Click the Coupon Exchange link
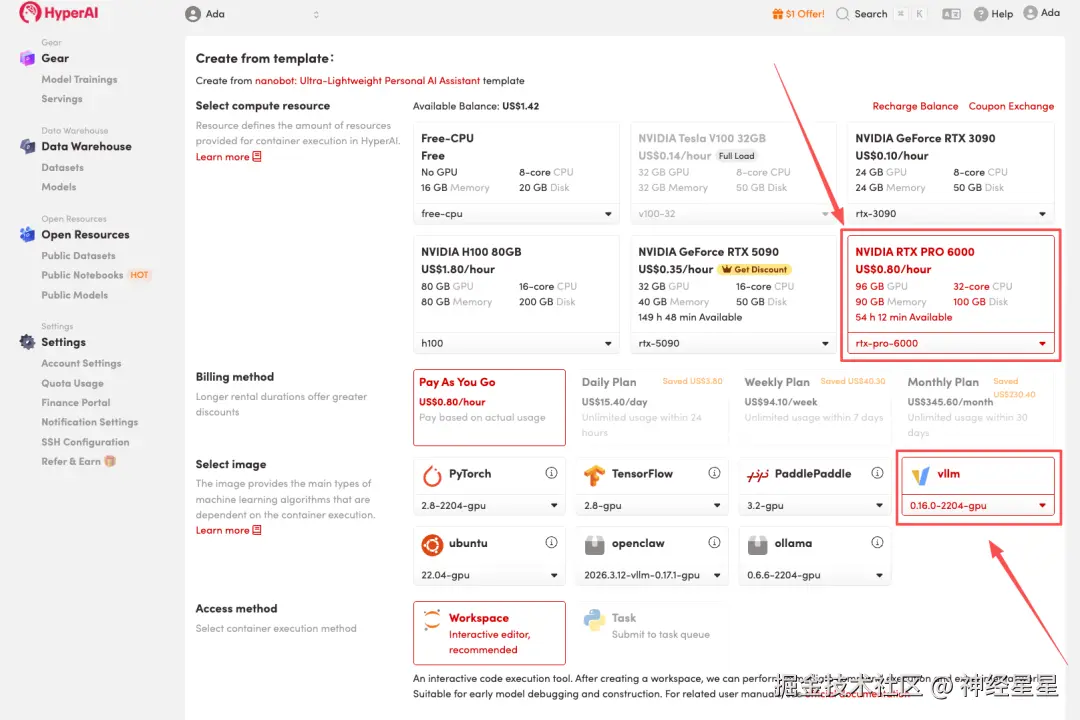Screen dimensions: 1080x720 tap(1011, 106)
